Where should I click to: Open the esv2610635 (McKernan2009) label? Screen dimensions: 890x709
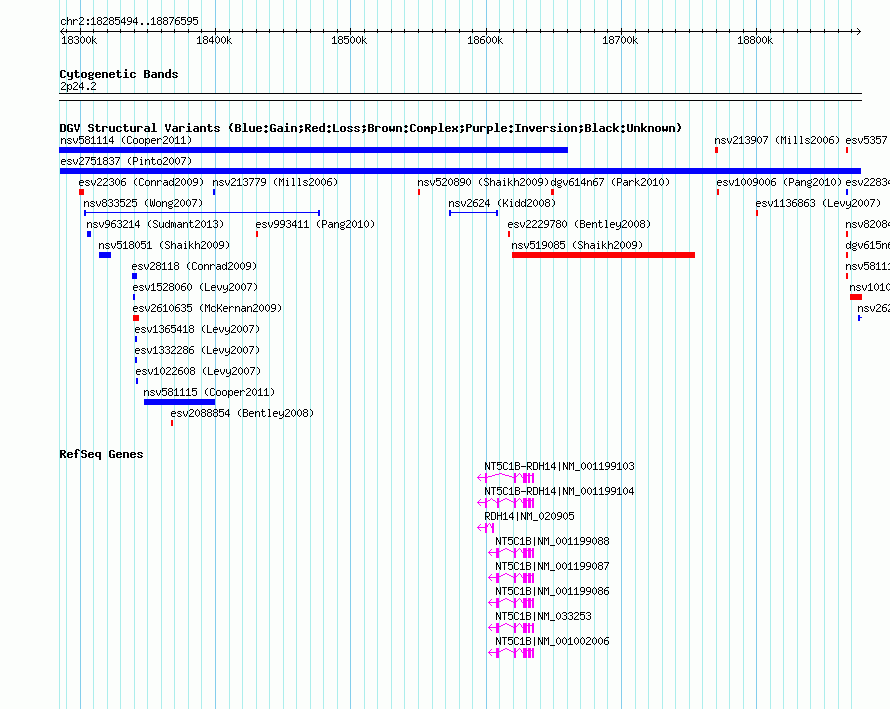tap(207, 308)
